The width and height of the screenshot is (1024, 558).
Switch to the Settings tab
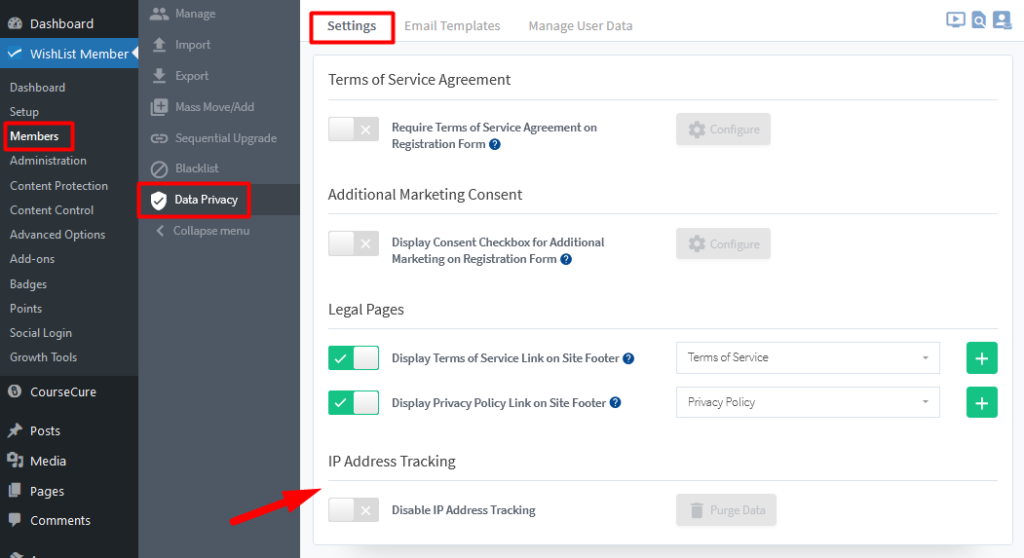351,26
